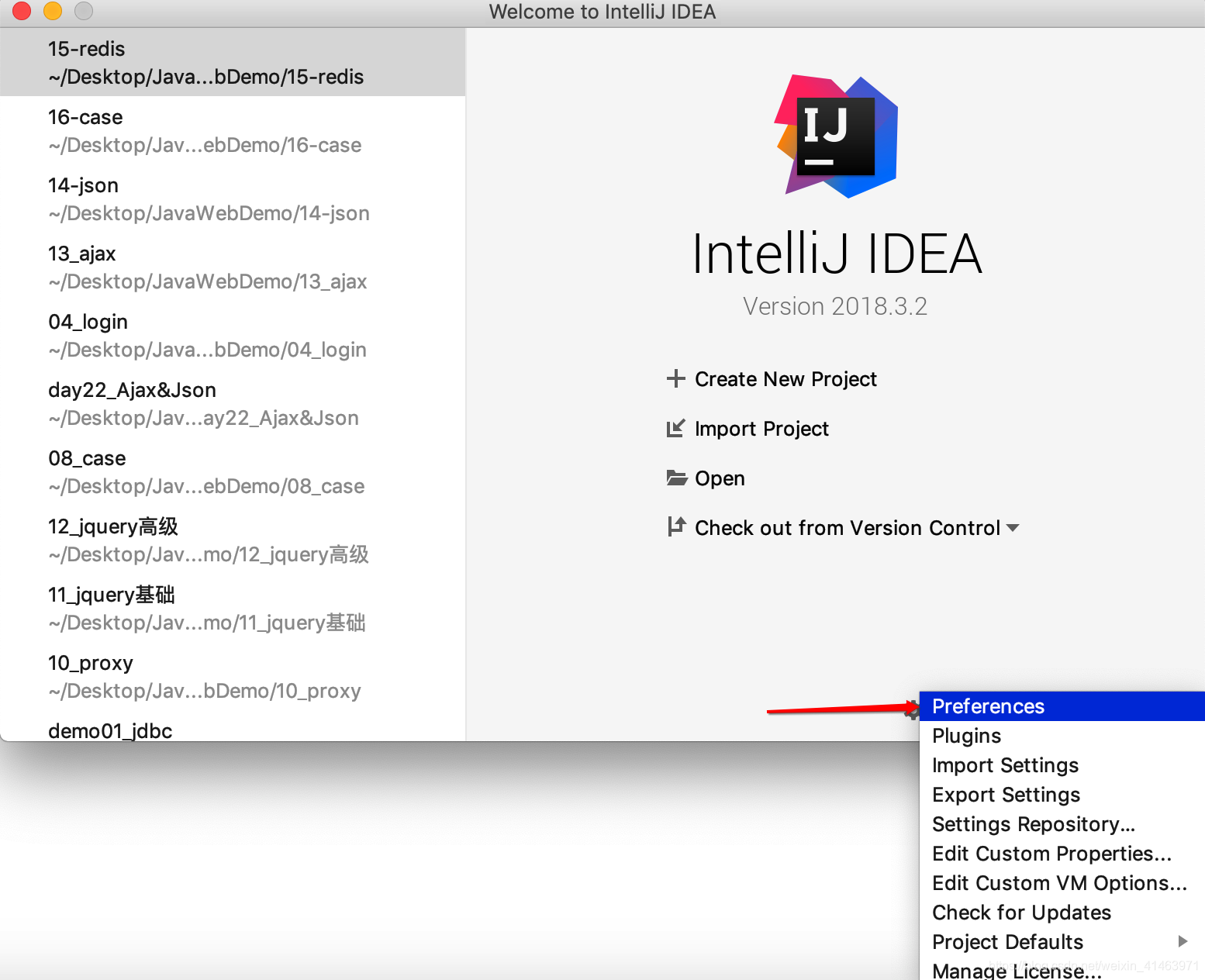The width and height of the screenshot is (1205, 980).
Task: Click path ~/Desktop/JavaWebDemo/14-json
Action: (209, 213)
